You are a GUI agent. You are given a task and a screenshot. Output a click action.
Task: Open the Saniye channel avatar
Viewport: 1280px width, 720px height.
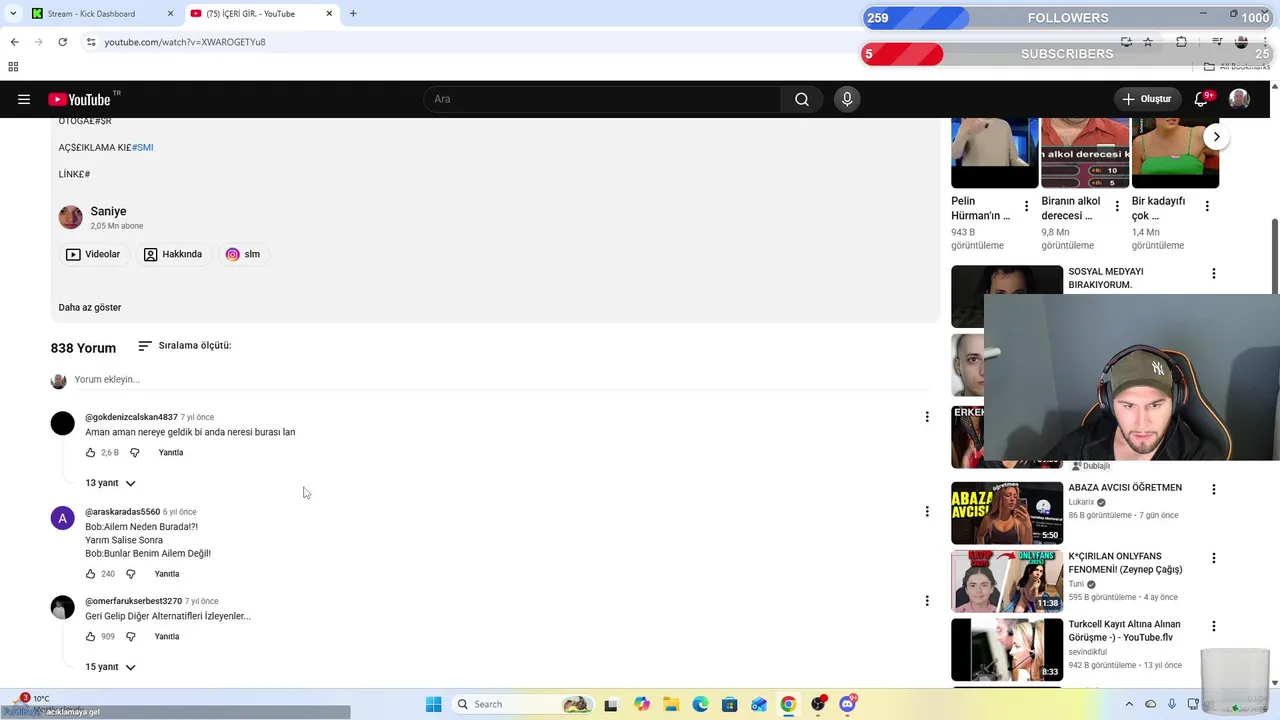tap(70, 217)
